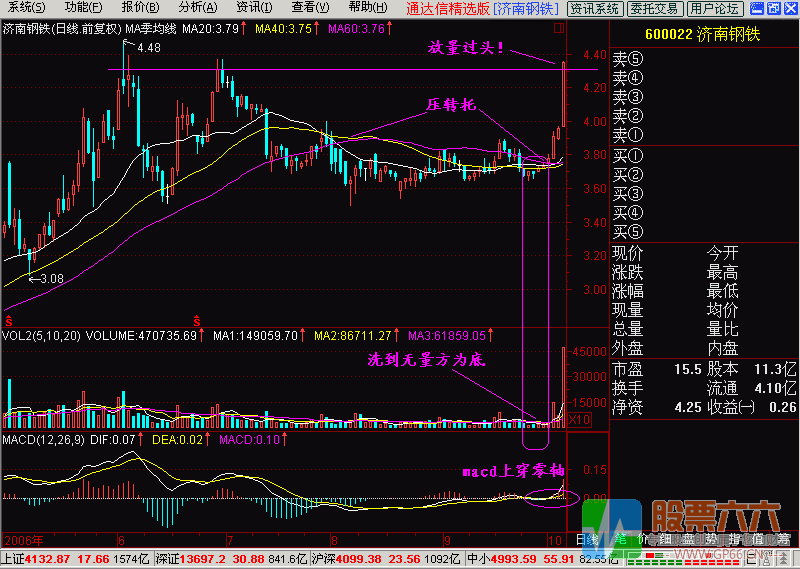
Task: Click the double-arrow icon at status bar's far right
Action: click(x=784, y=560)
